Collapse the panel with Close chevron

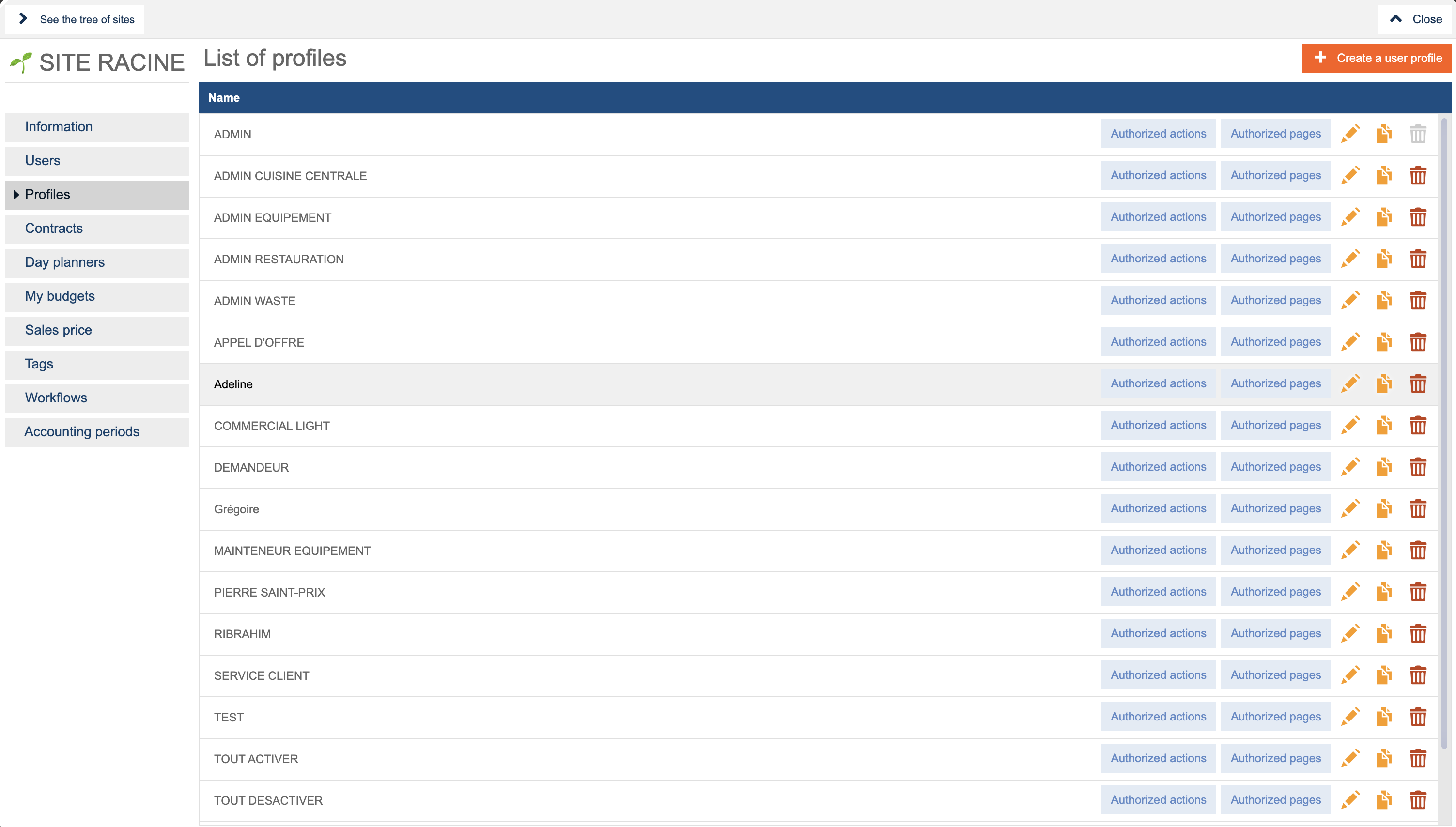tap(1415, 19)
